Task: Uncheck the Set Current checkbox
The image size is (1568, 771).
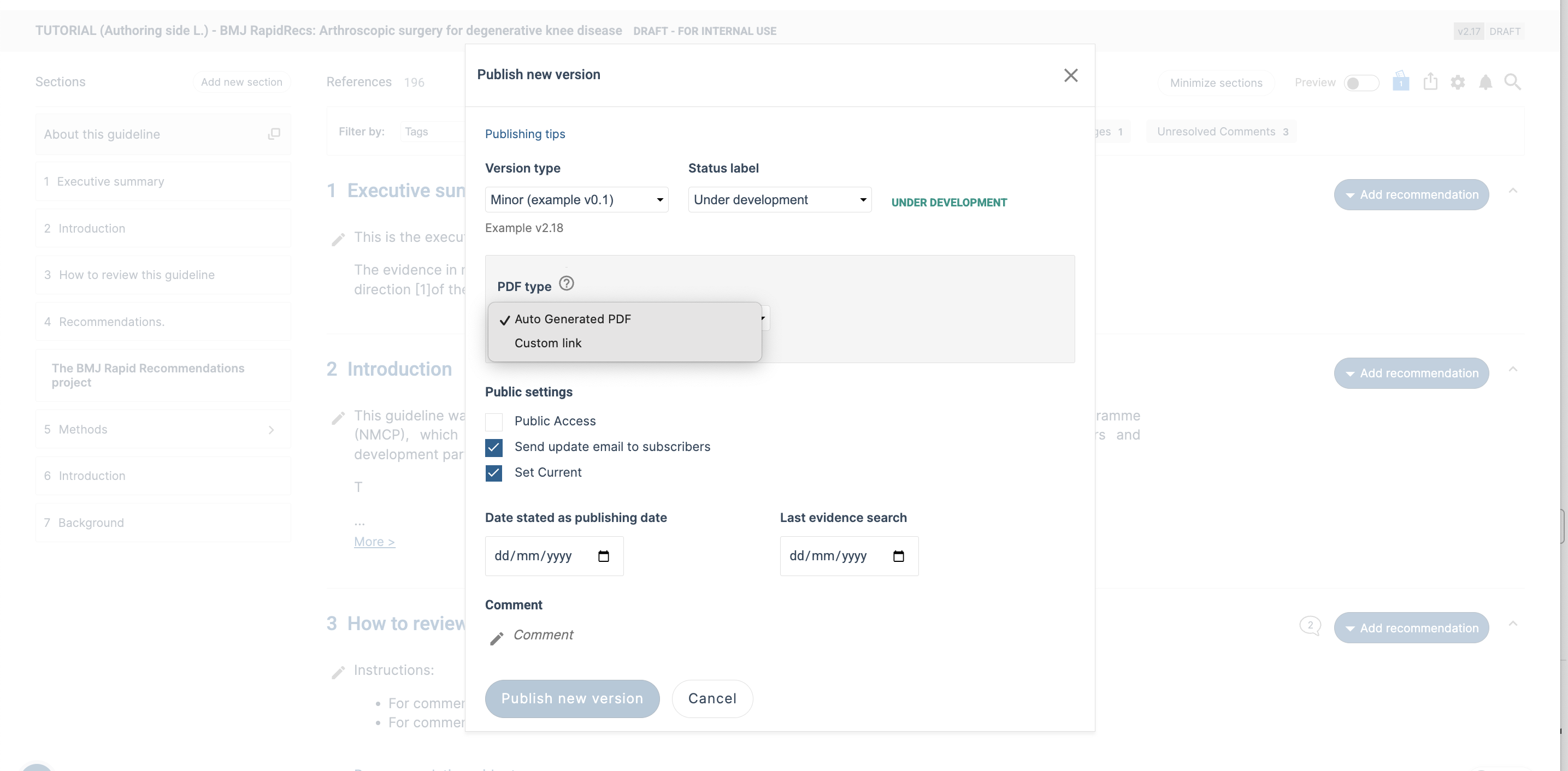Action: click(x=494, y=473)
